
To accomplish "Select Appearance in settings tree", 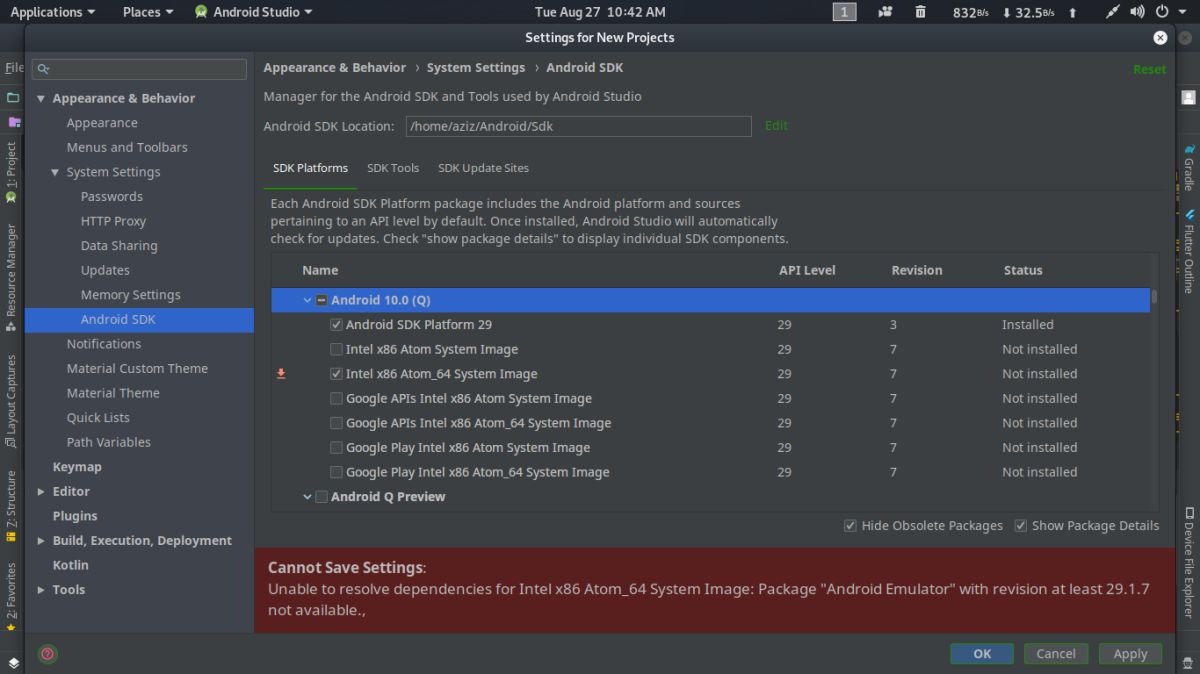I will 102,123.
